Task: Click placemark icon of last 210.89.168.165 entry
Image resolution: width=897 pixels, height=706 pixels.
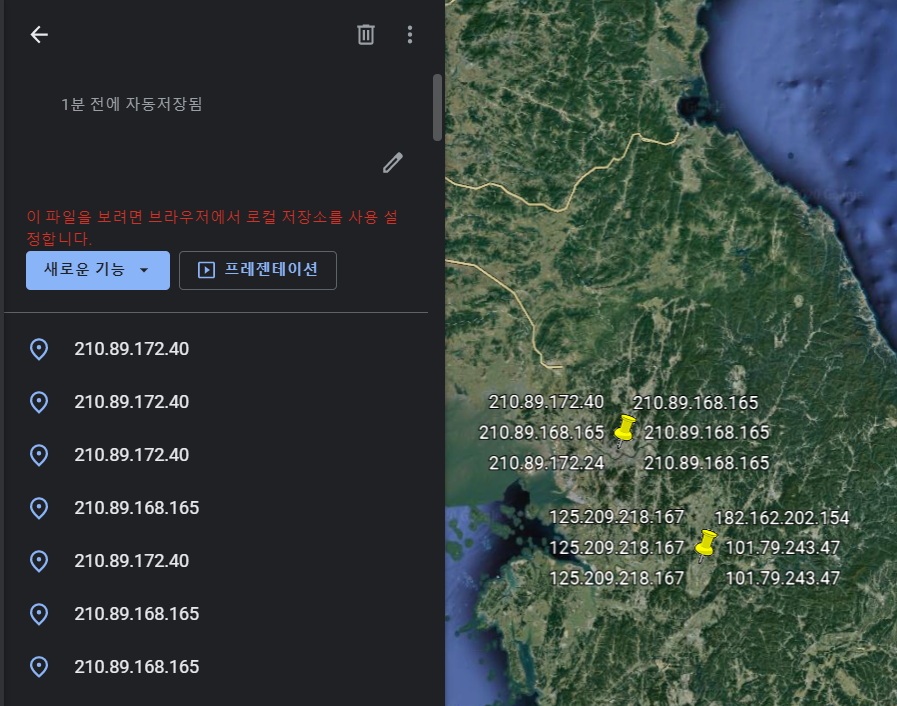Action: tap(39, 667)
